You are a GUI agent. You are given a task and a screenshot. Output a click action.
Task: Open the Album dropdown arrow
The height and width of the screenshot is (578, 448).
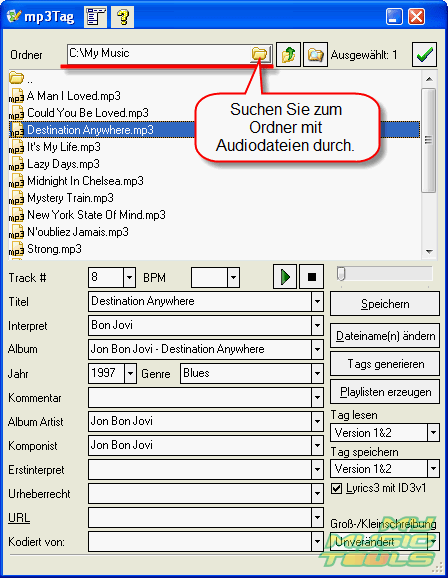click(317, 349)
